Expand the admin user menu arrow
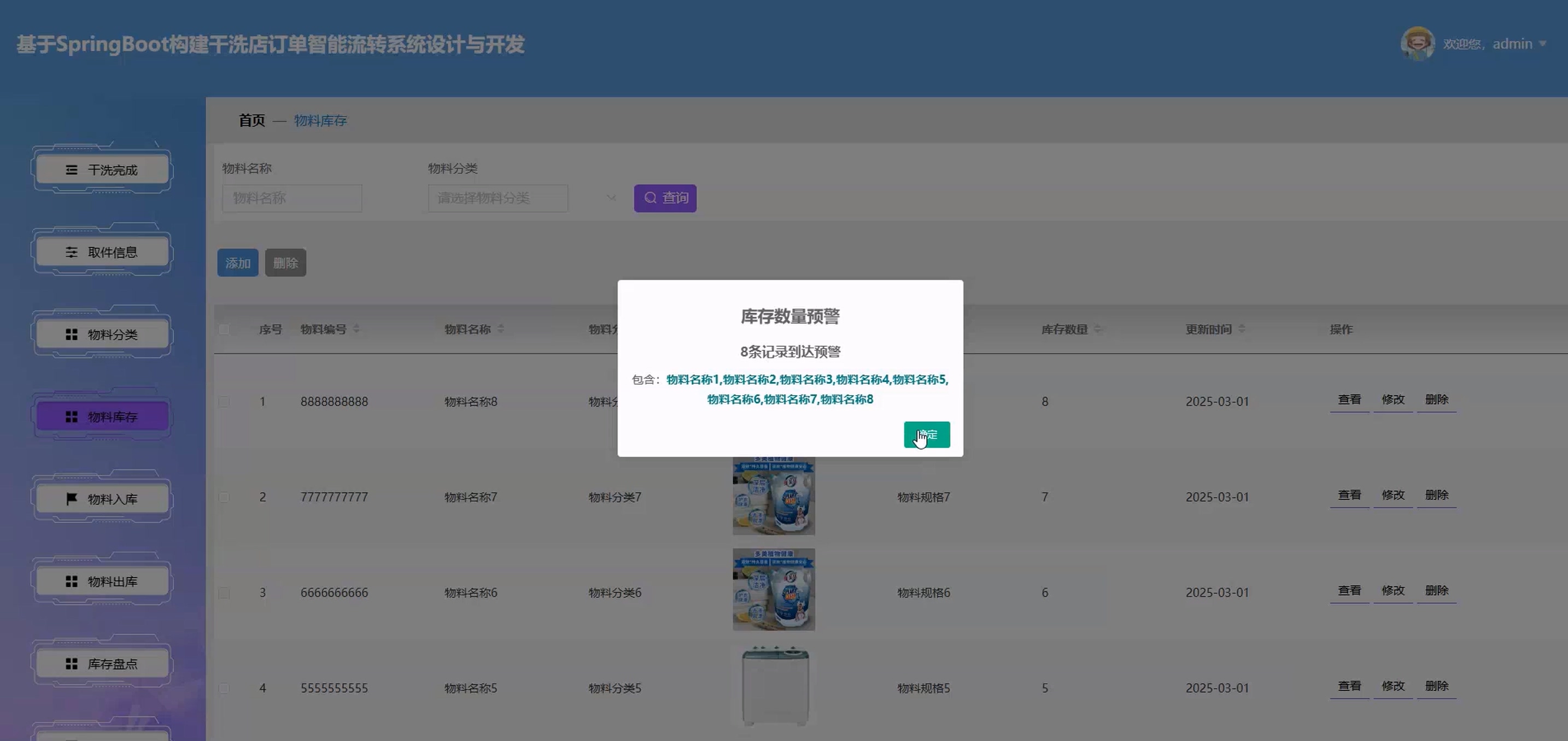This screenshot has height=741, width=1568. coord(1542,44)
